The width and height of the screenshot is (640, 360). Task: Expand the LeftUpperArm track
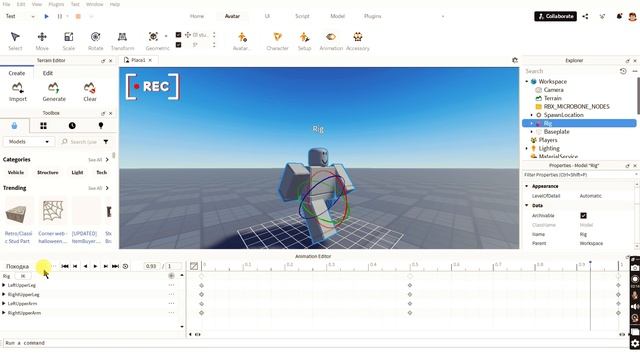click(x=4, y=304)
